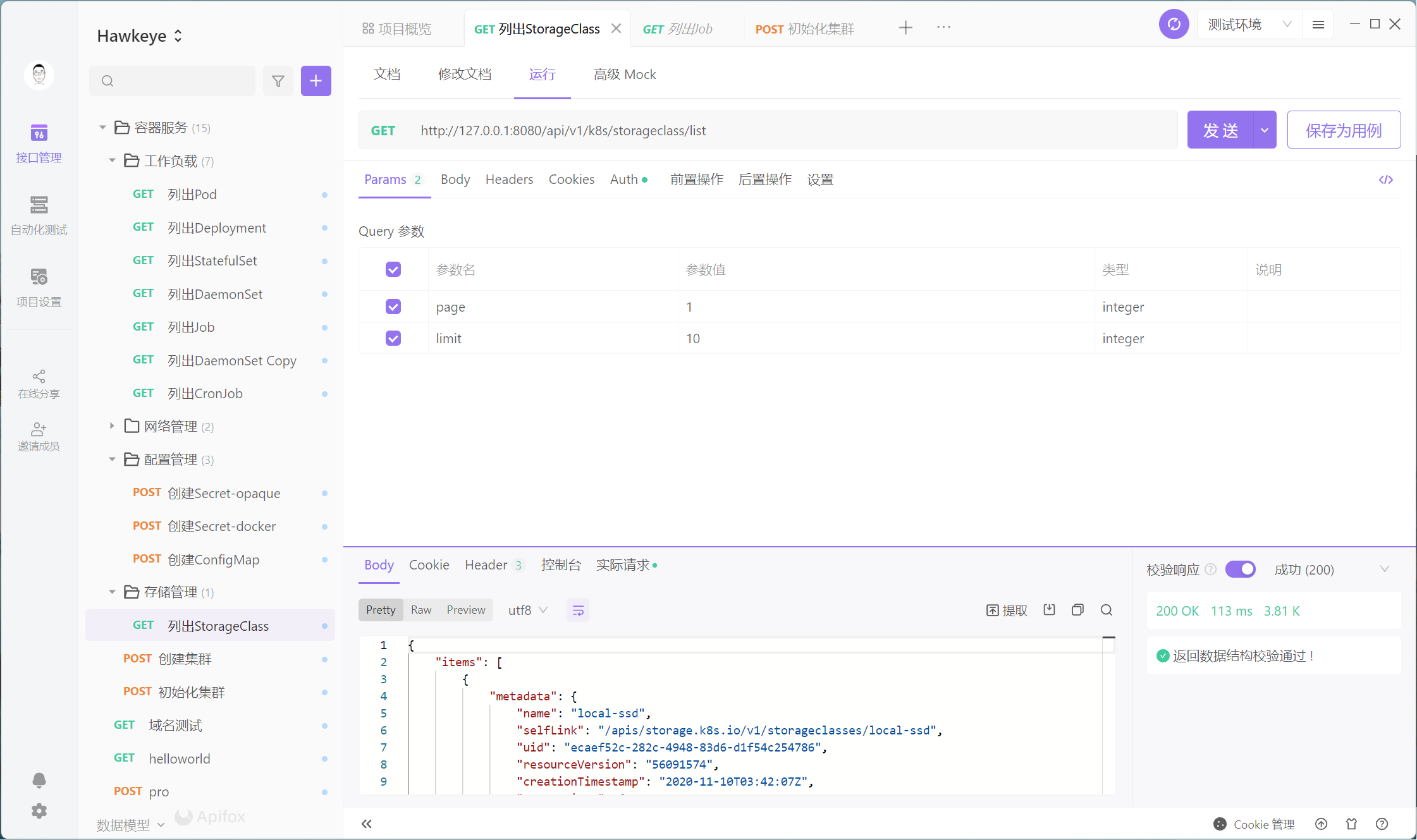Open help question mark in status bar
Image resolution: width=1417 pixels, height=840 pixels.
coord(1382,824)
